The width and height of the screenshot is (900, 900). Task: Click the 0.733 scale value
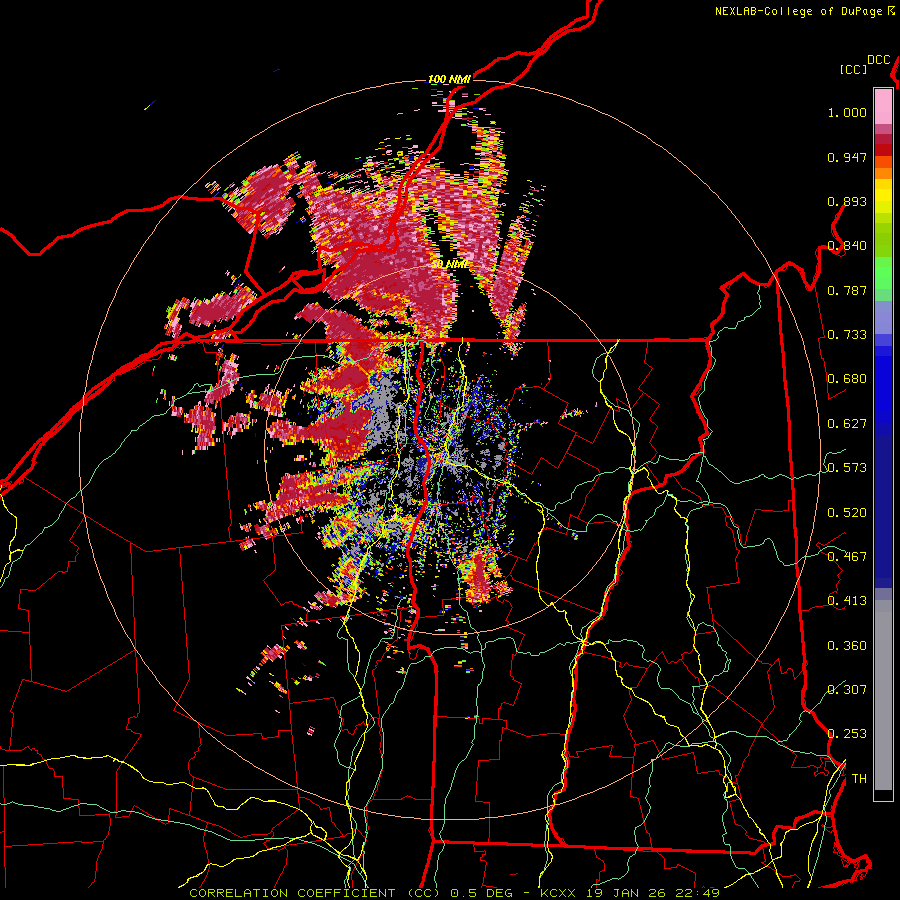(x=847, y=335)
